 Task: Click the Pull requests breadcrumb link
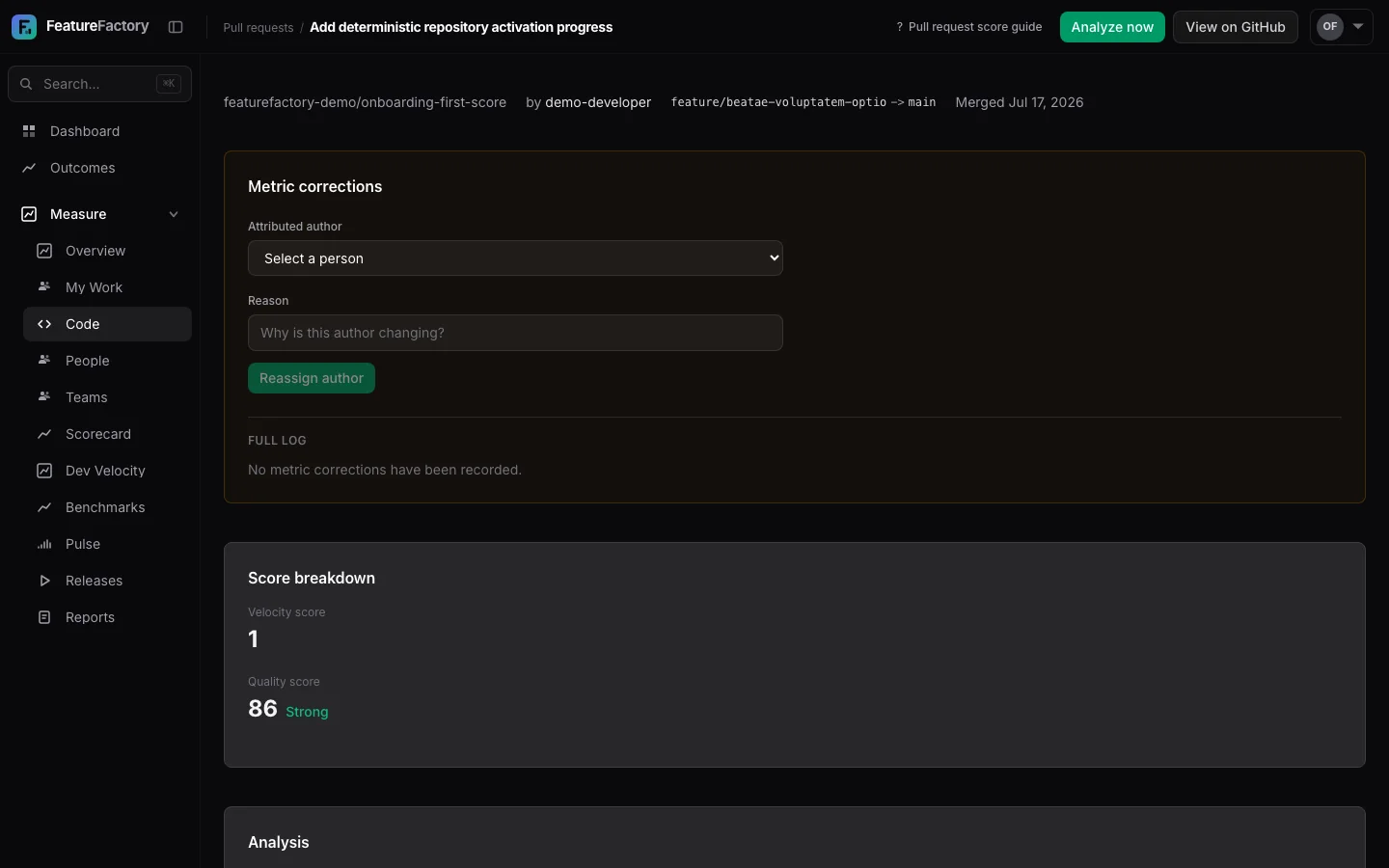point(259,28)
